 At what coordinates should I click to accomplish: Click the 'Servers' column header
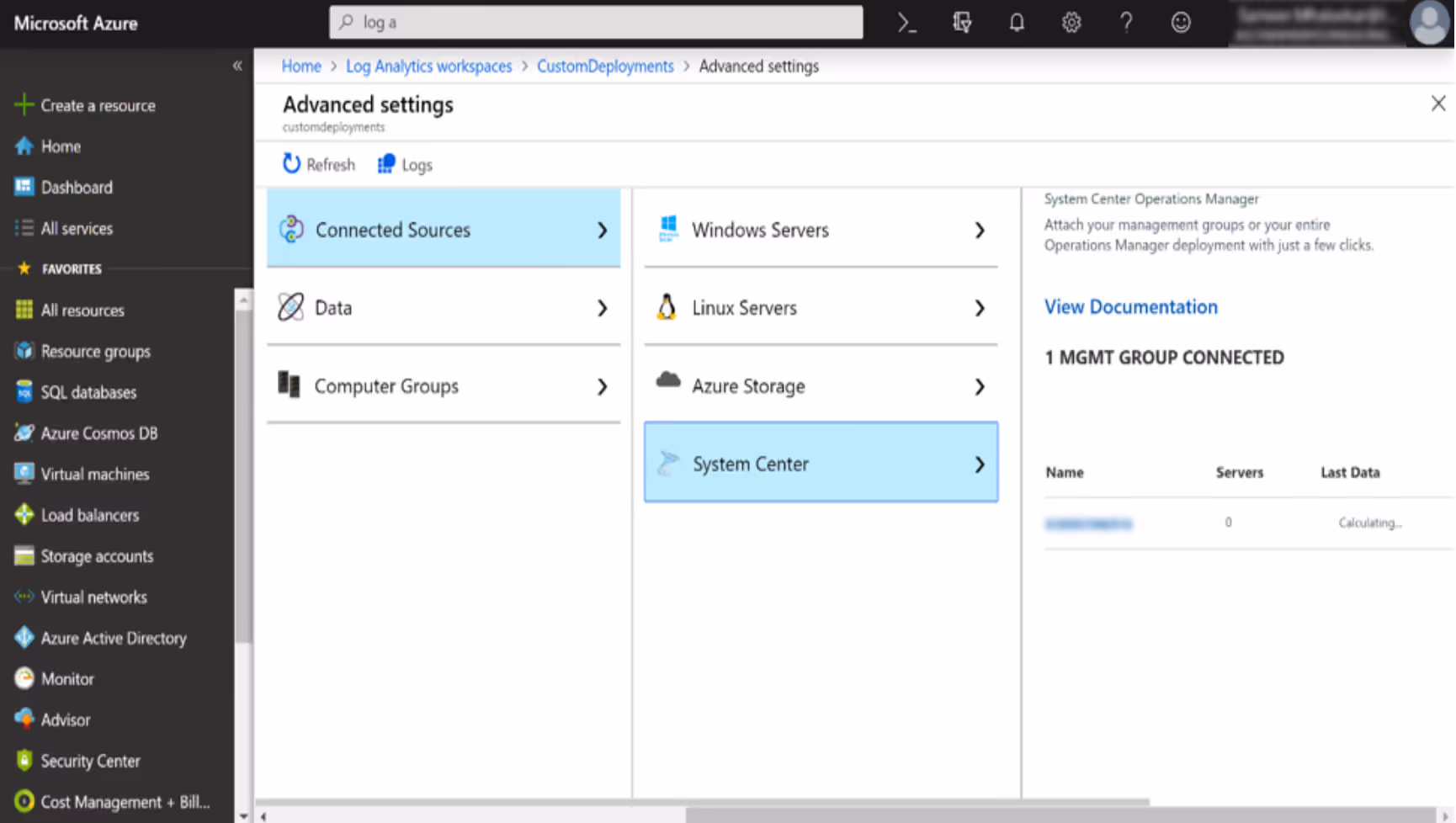coord(1239,472)
